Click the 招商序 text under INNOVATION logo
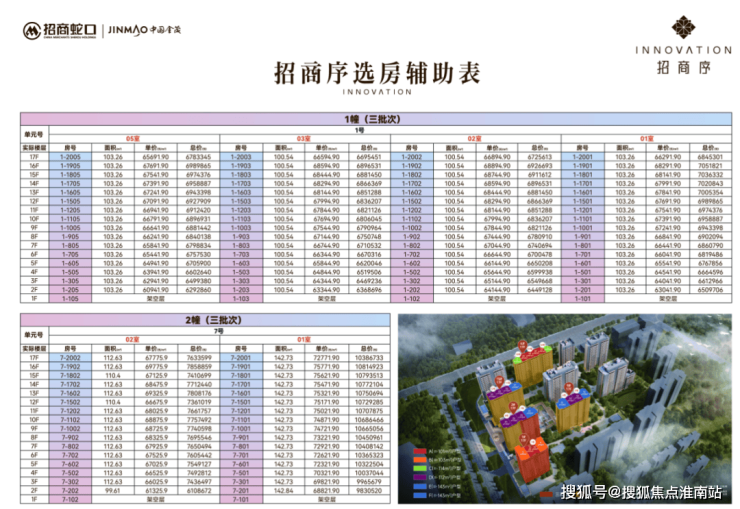 (x=683, y=67)
